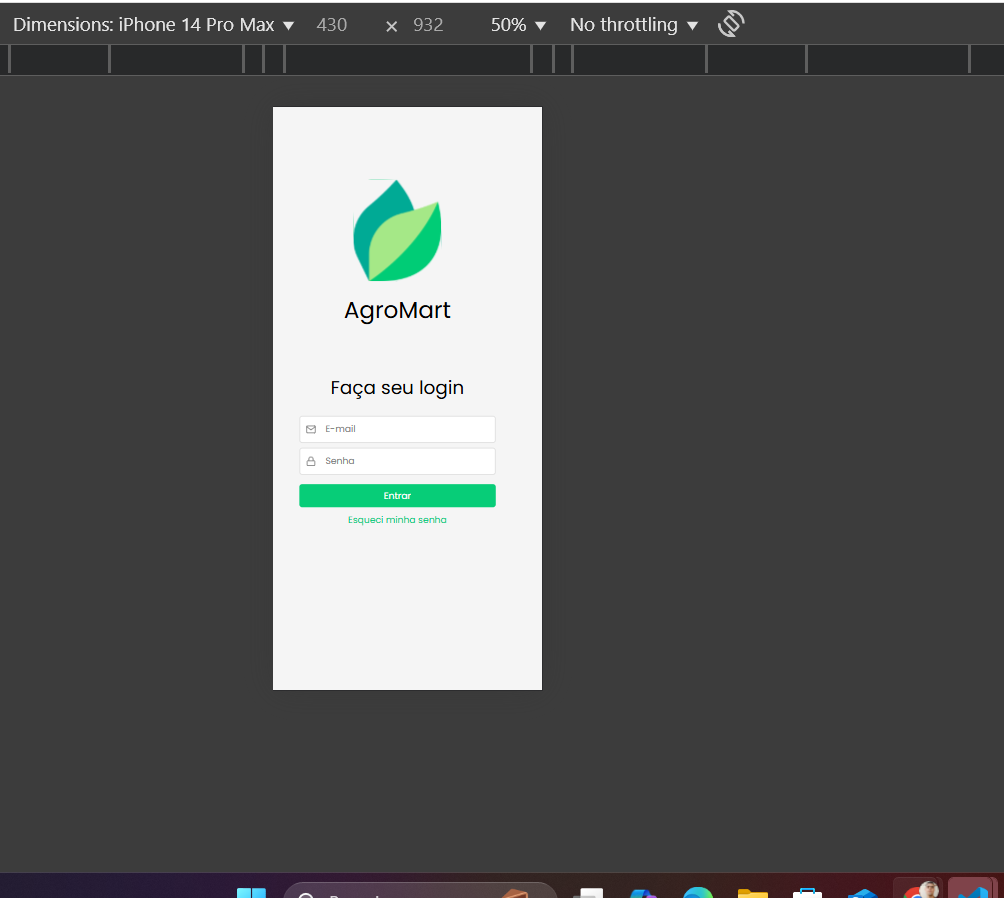Click the viewport height field showing 932
The image size is (1004, 898).
428,25
